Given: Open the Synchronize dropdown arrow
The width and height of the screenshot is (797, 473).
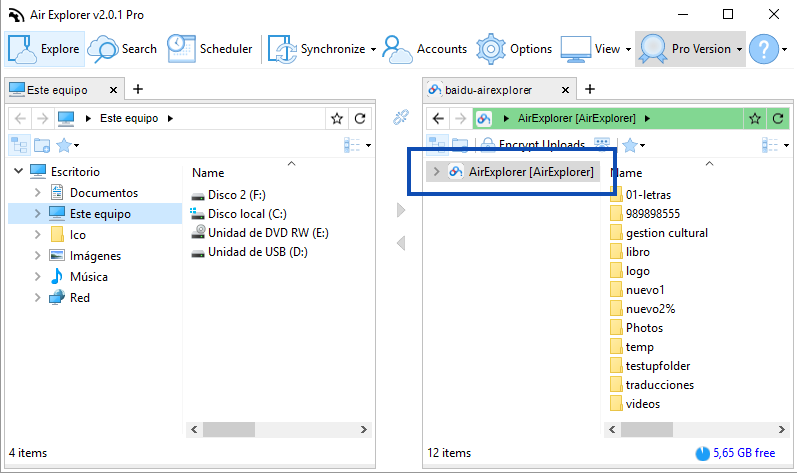Looking at the screenshot, I should click(x=373, y=49).
